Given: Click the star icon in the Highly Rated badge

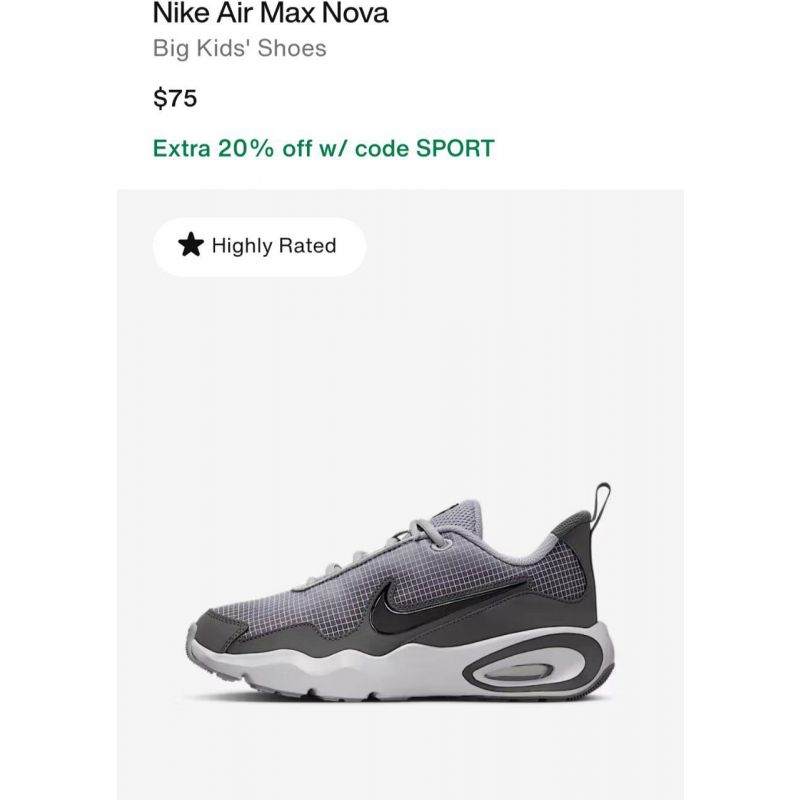Looking at the screenshot, I should pyautogui.click(x=191, y=245).
